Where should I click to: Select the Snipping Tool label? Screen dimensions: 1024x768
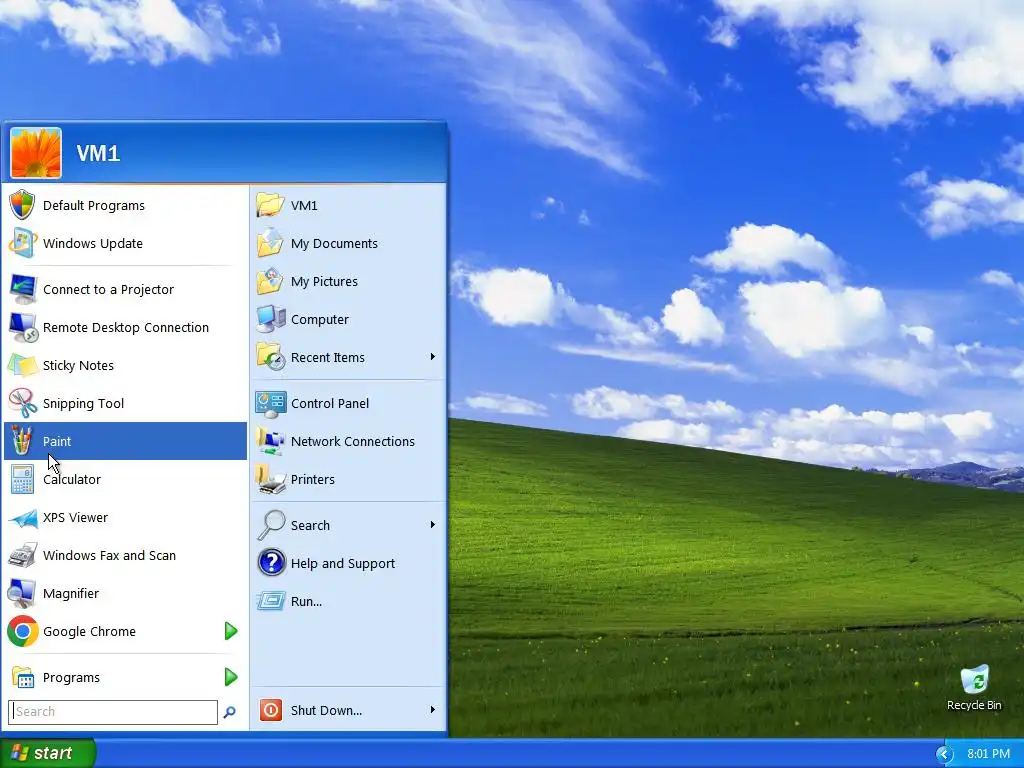tap(84, 404)
